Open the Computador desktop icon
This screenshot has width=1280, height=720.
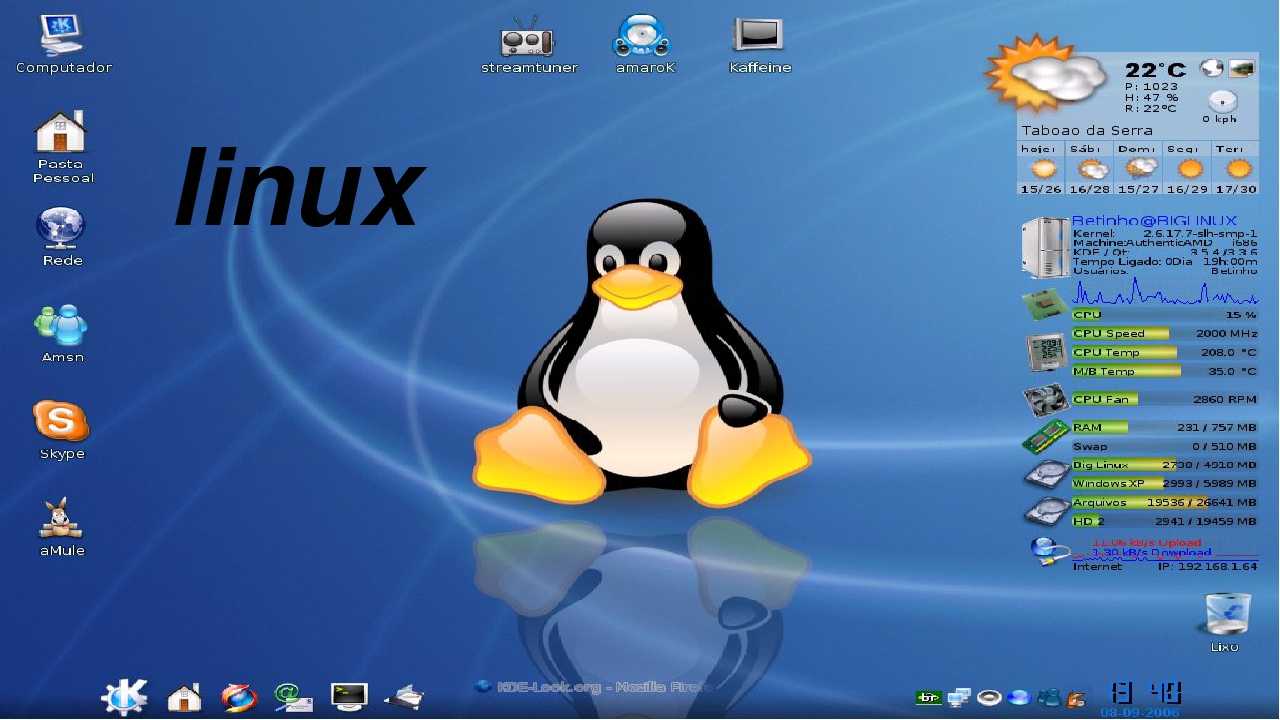(62, 44)
